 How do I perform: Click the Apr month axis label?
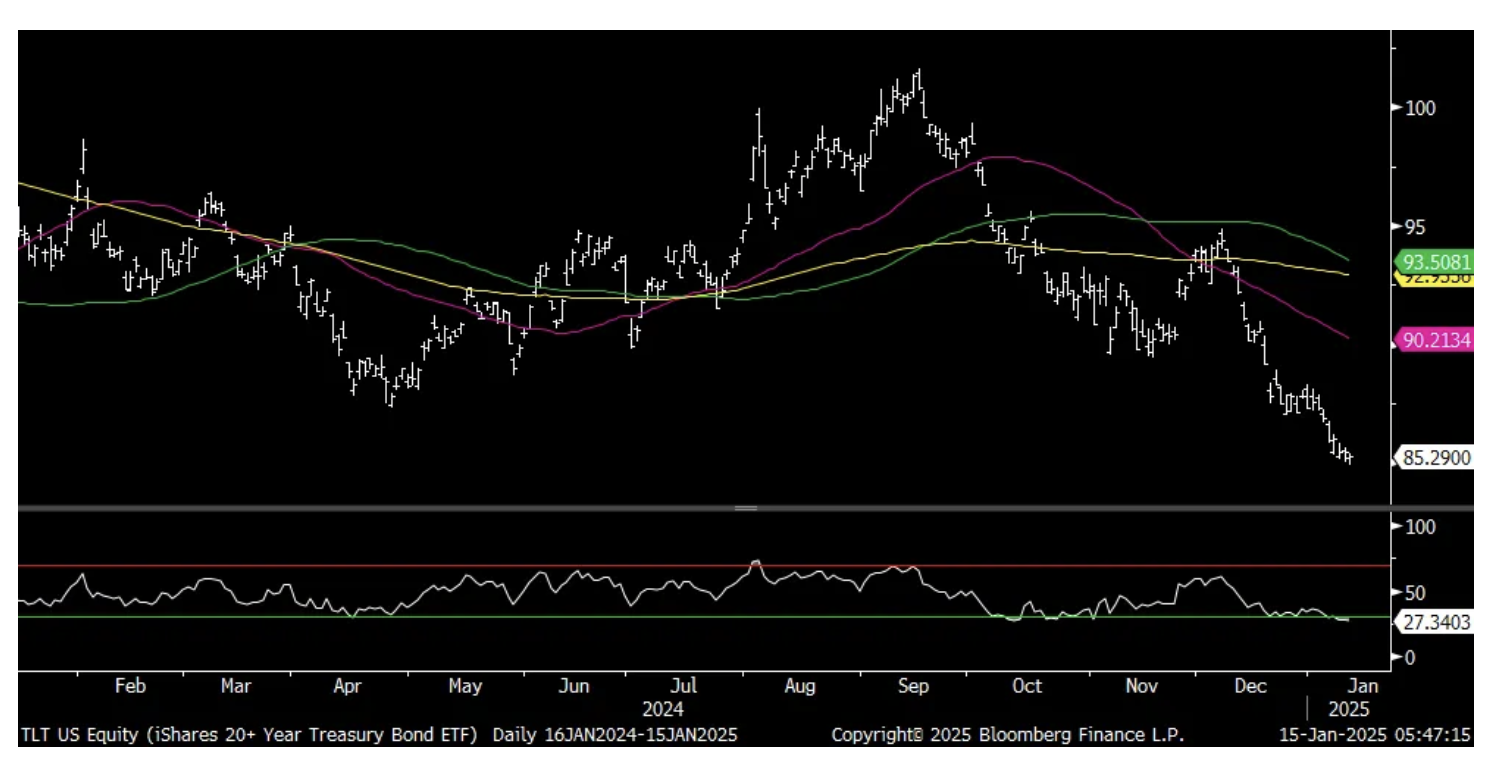(347, 686)
